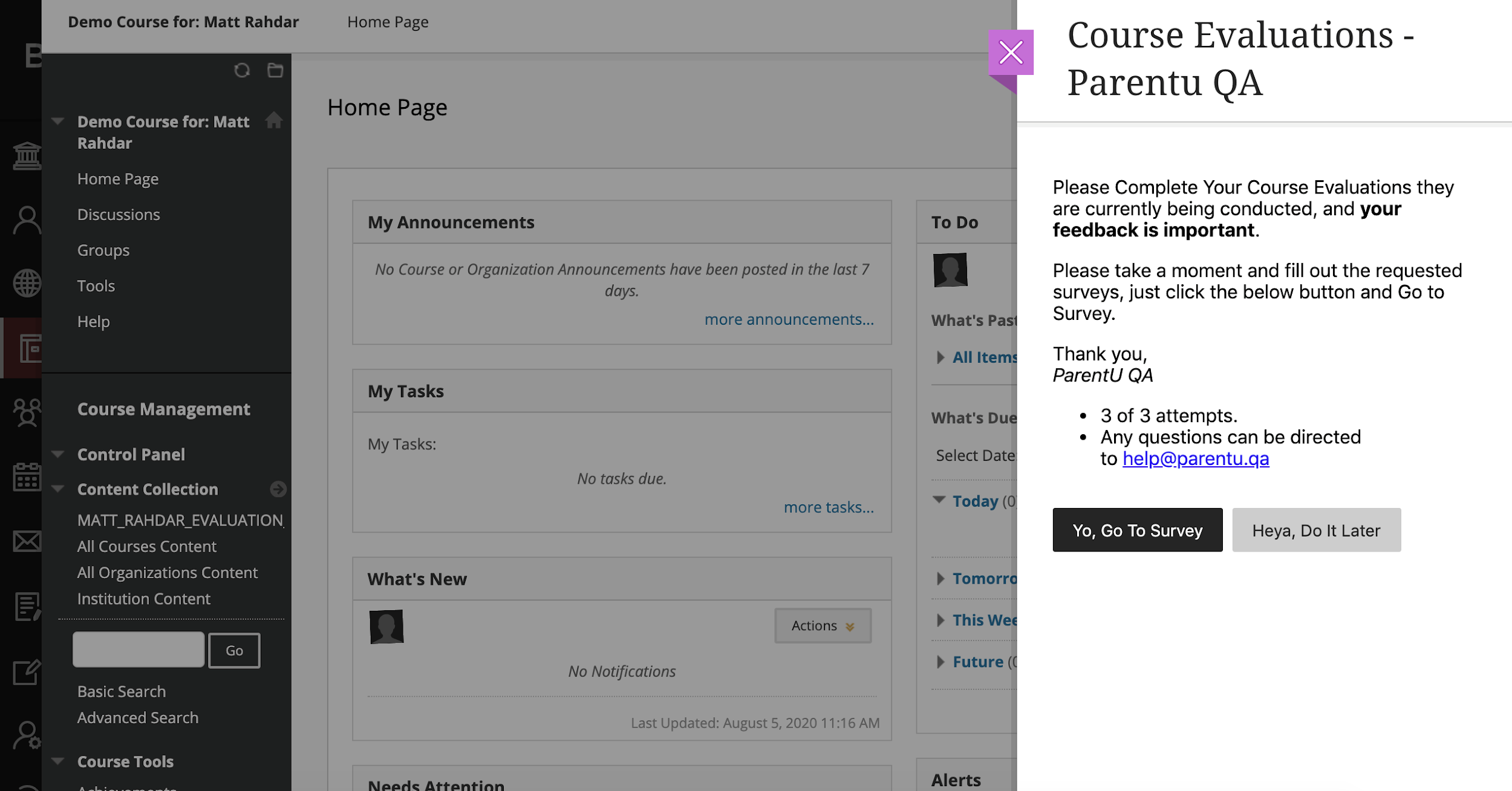Click the Yo, Go To Survey button
Screen dimensions: 1512x791
[1137, 530]
